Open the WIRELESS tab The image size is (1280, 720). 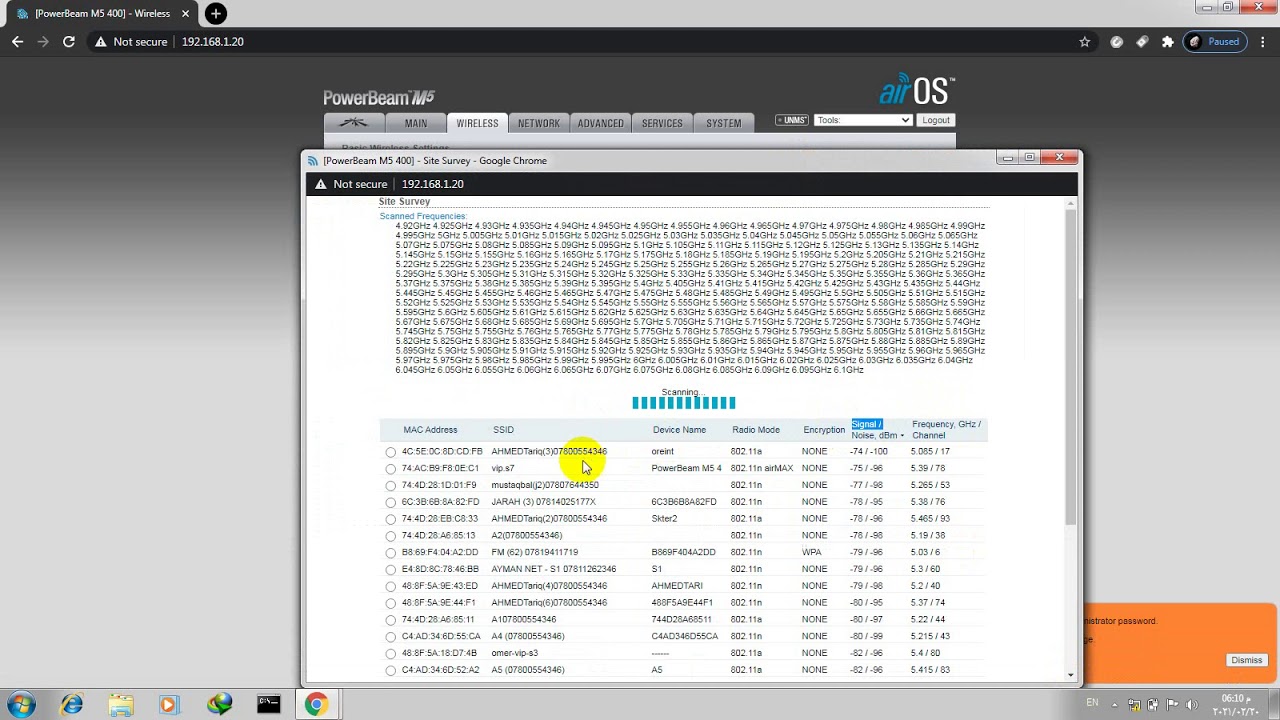click(x=477, y=123)
